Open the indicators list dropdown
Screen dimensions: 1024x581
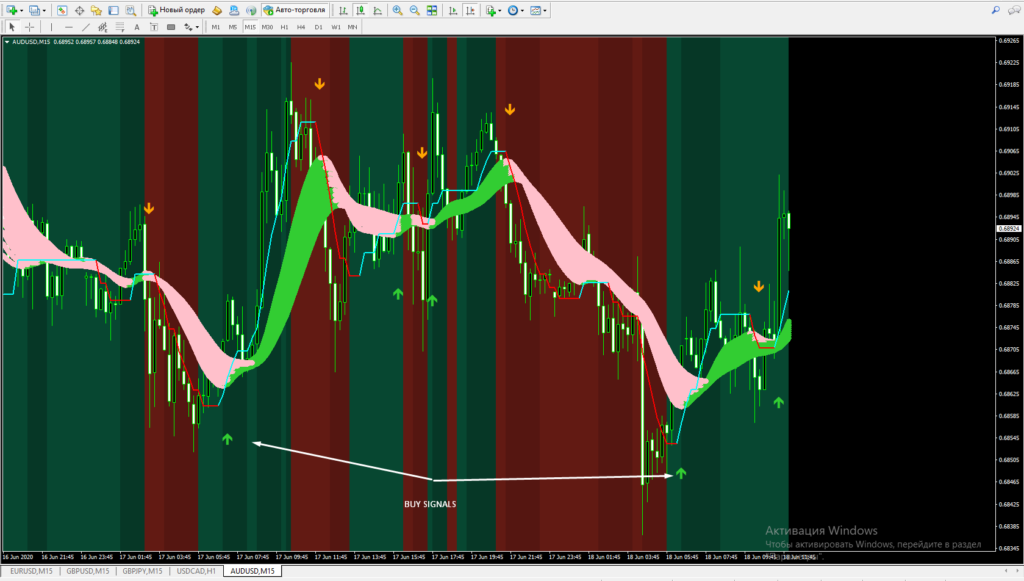tap(494, 10)
